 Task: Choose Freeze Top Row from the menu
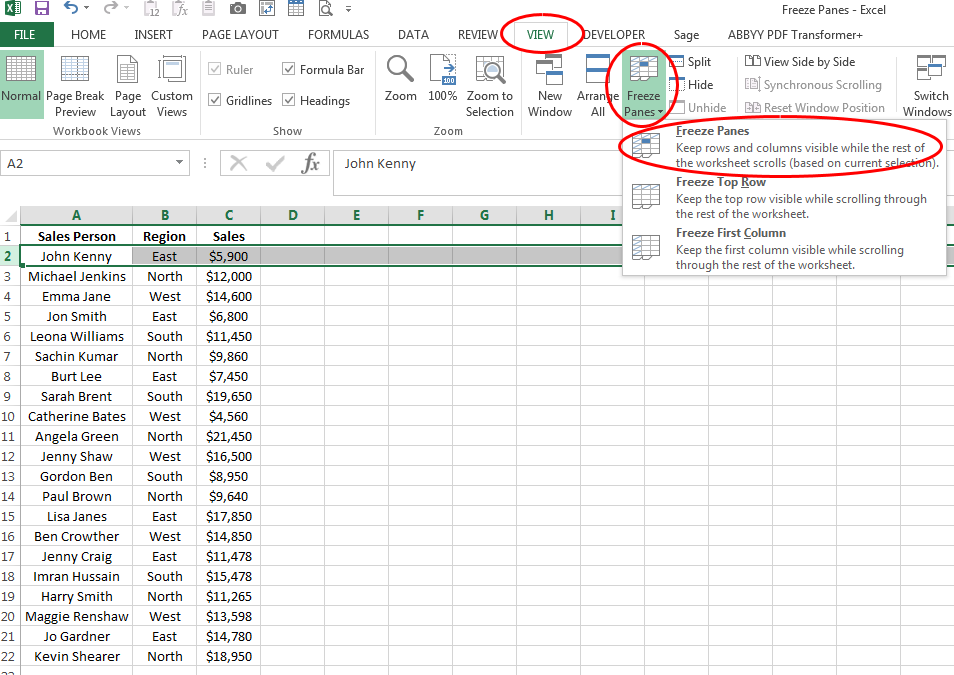(785, 198)
